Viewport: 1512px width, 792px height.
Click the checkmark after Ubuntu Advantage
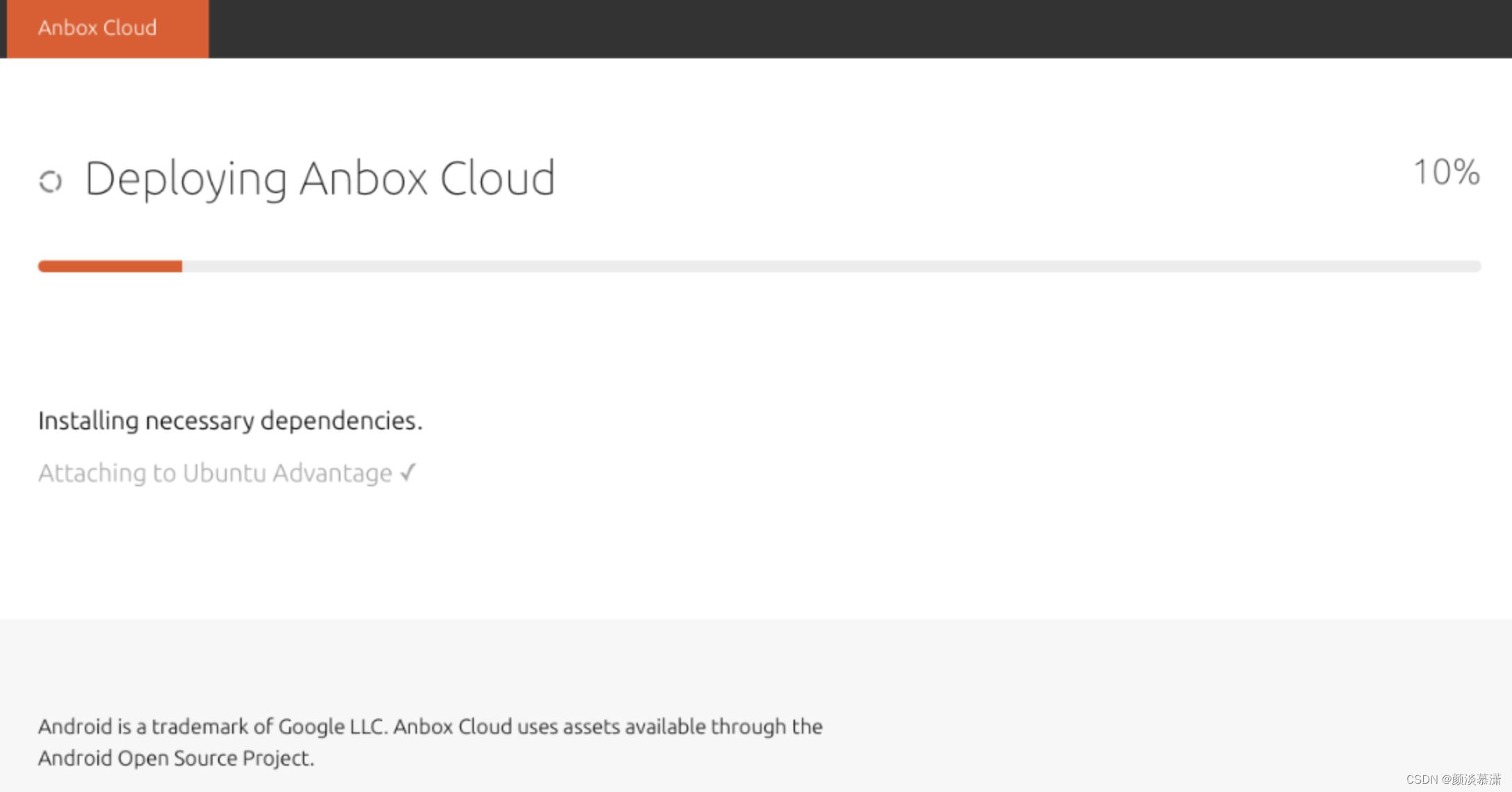[409, 472]
